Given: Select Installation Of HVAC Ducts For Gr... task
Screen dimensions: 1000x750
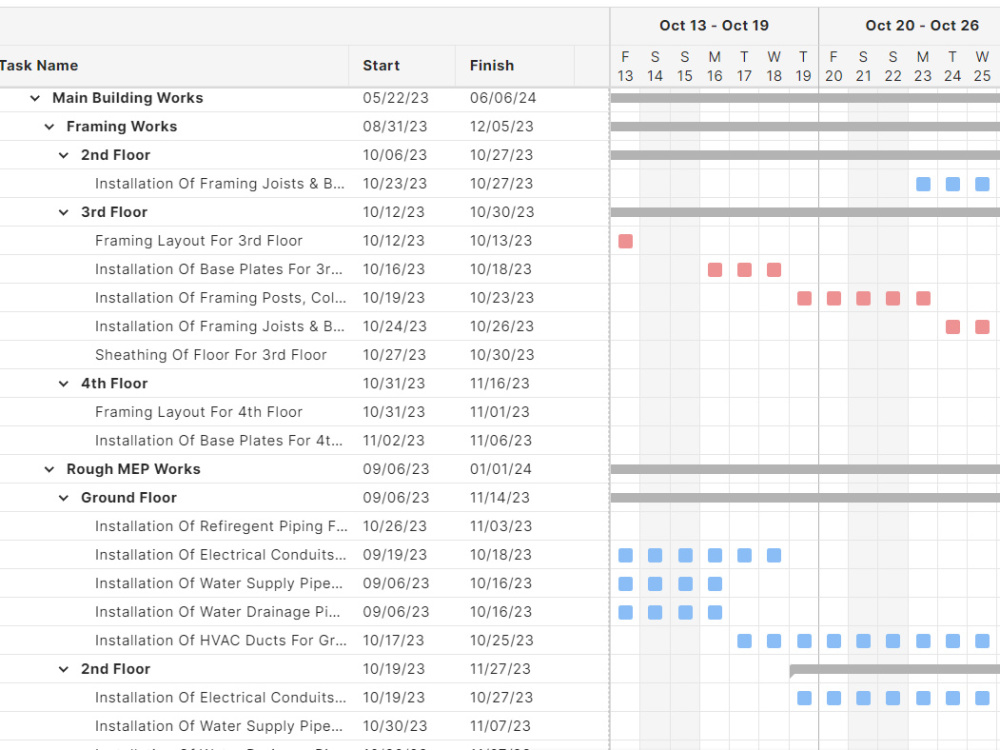Looking at the screenshot, I should click(x=221, y=641).
